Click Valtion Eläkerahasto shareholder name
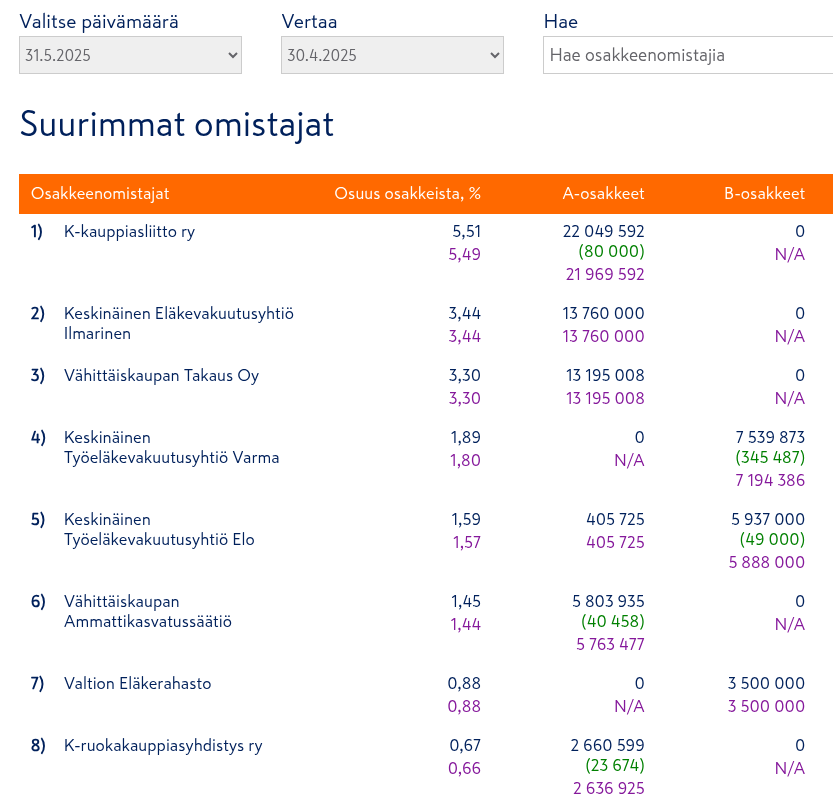Image resolution: width=833 pixels, height=810 pixels. coord(137,684)
